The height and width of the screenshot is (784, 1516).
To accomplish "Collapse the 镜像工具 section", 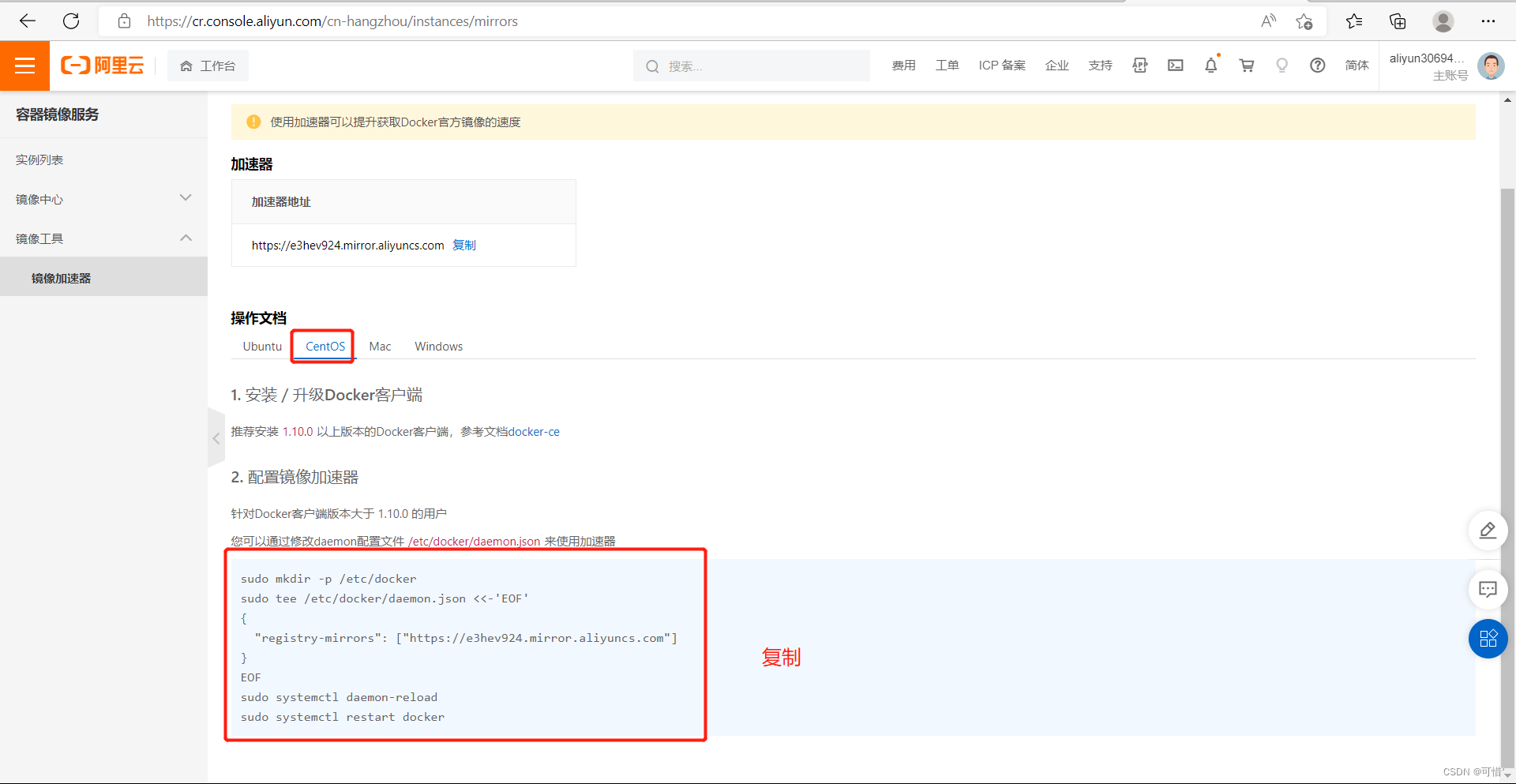I will point(103,238).
